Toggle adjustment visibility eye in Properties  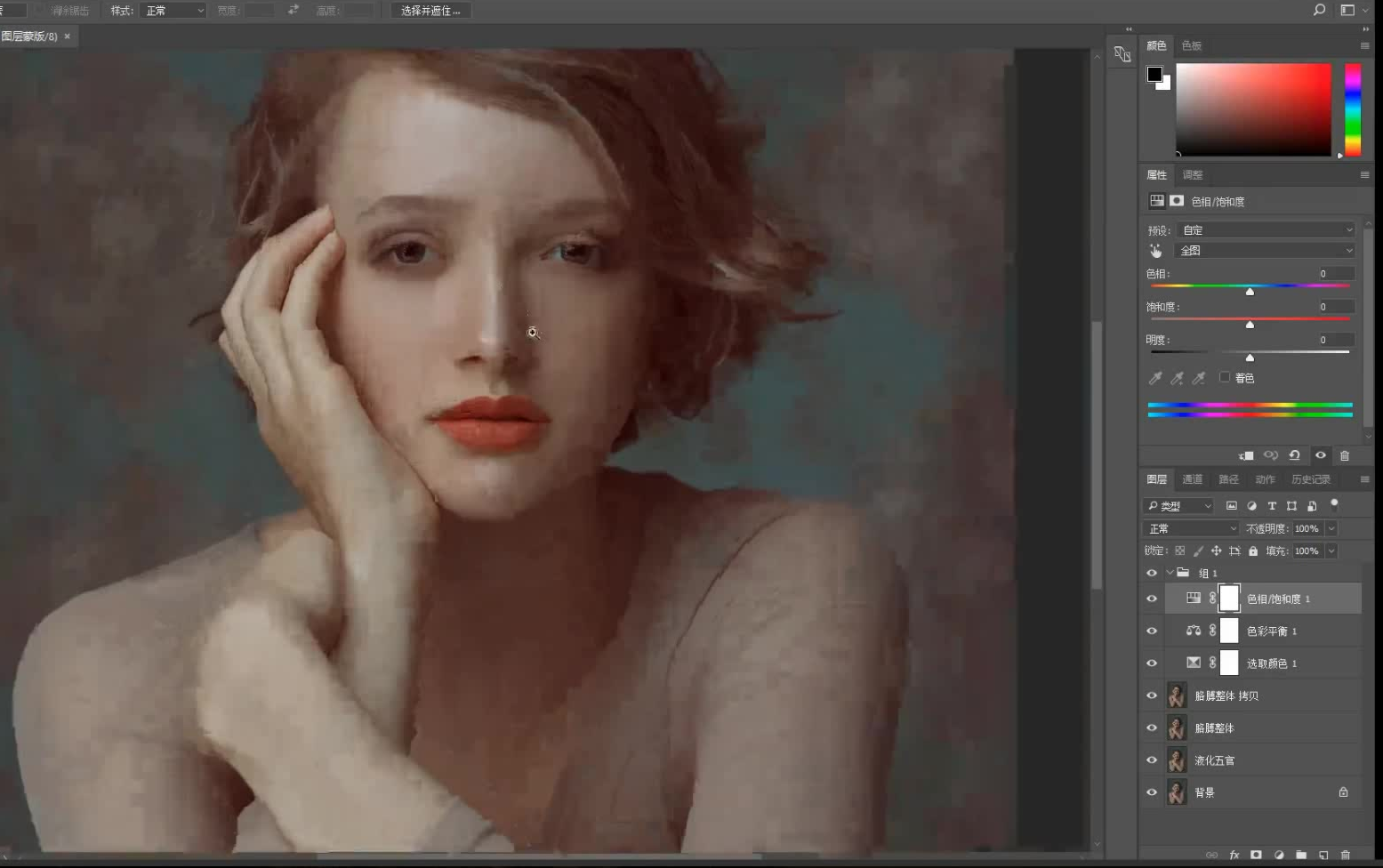[x=1321, y=455]
